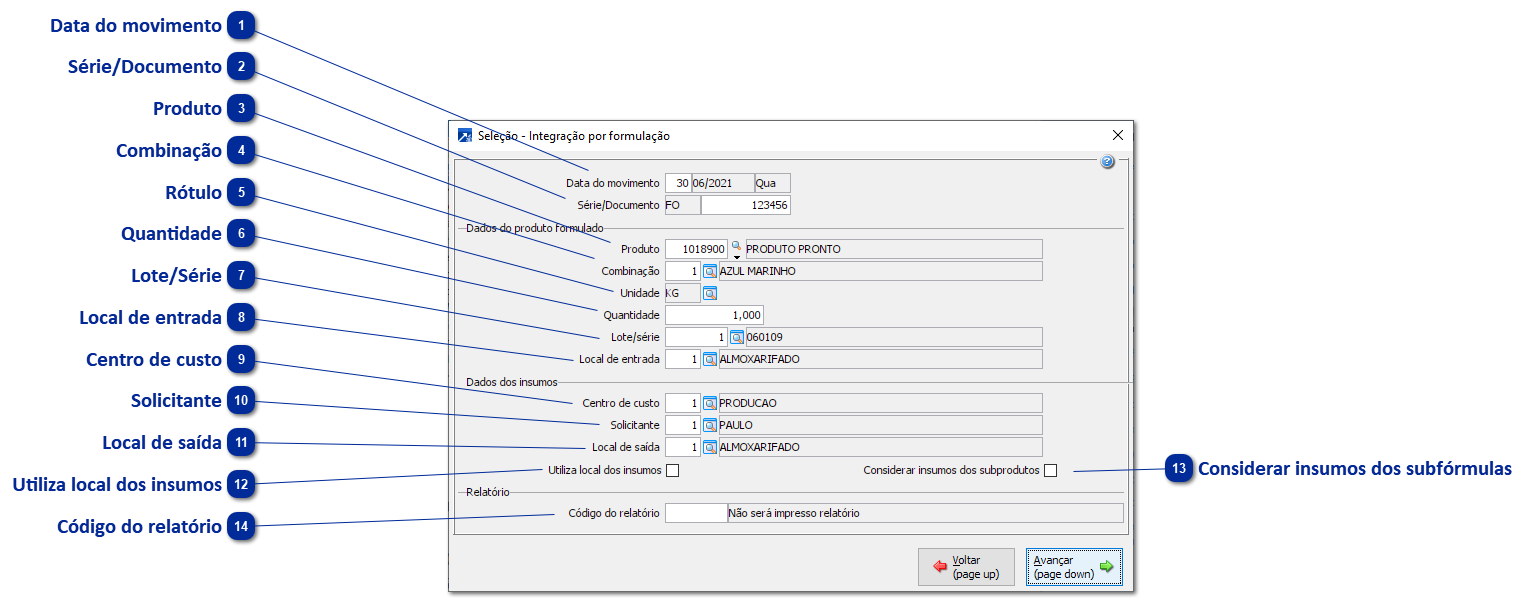Click the Unidade field showing KG
The image size is (1528, 608).
click(683, 293)
